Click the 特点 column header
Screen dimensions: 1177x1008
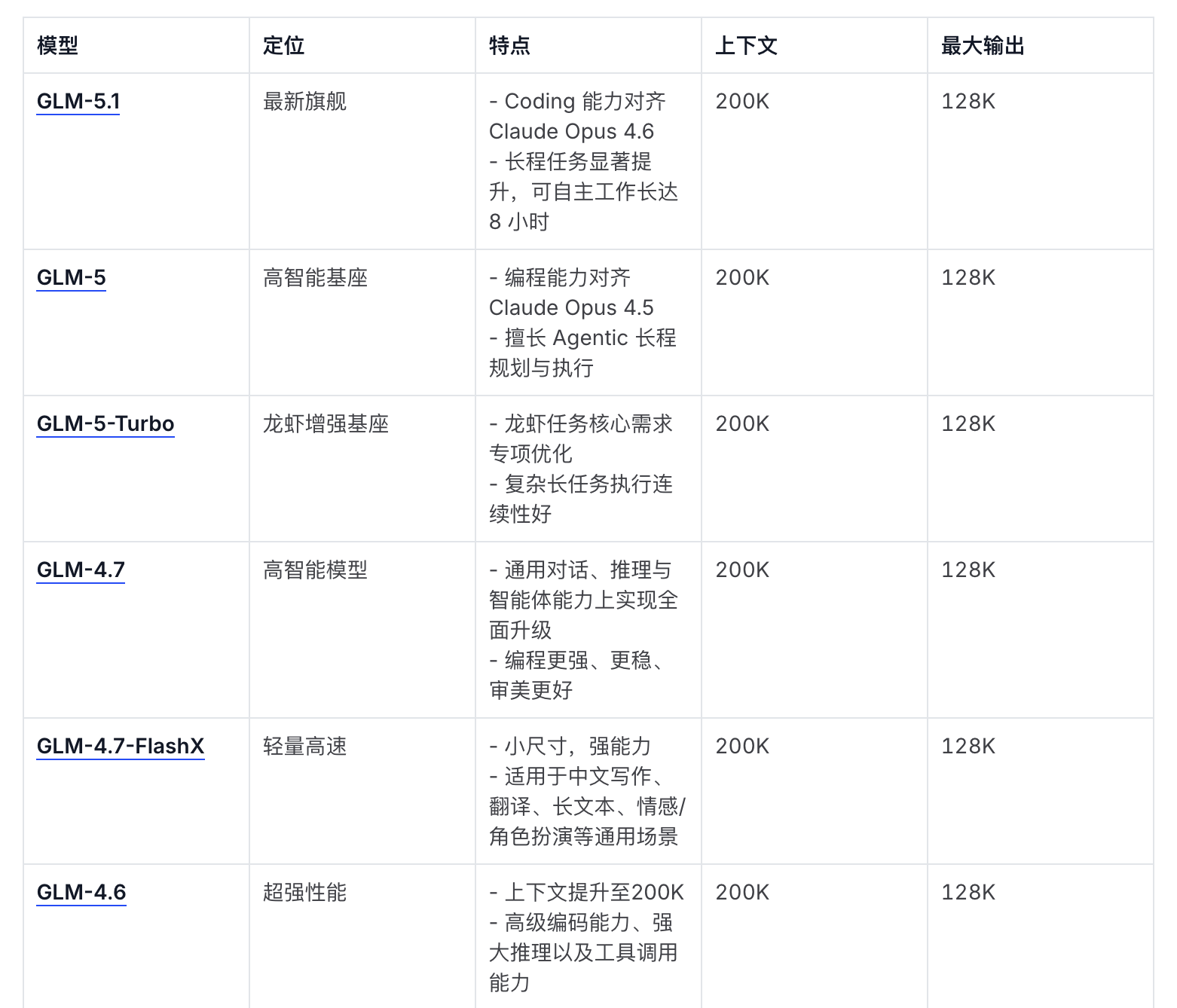509,46
